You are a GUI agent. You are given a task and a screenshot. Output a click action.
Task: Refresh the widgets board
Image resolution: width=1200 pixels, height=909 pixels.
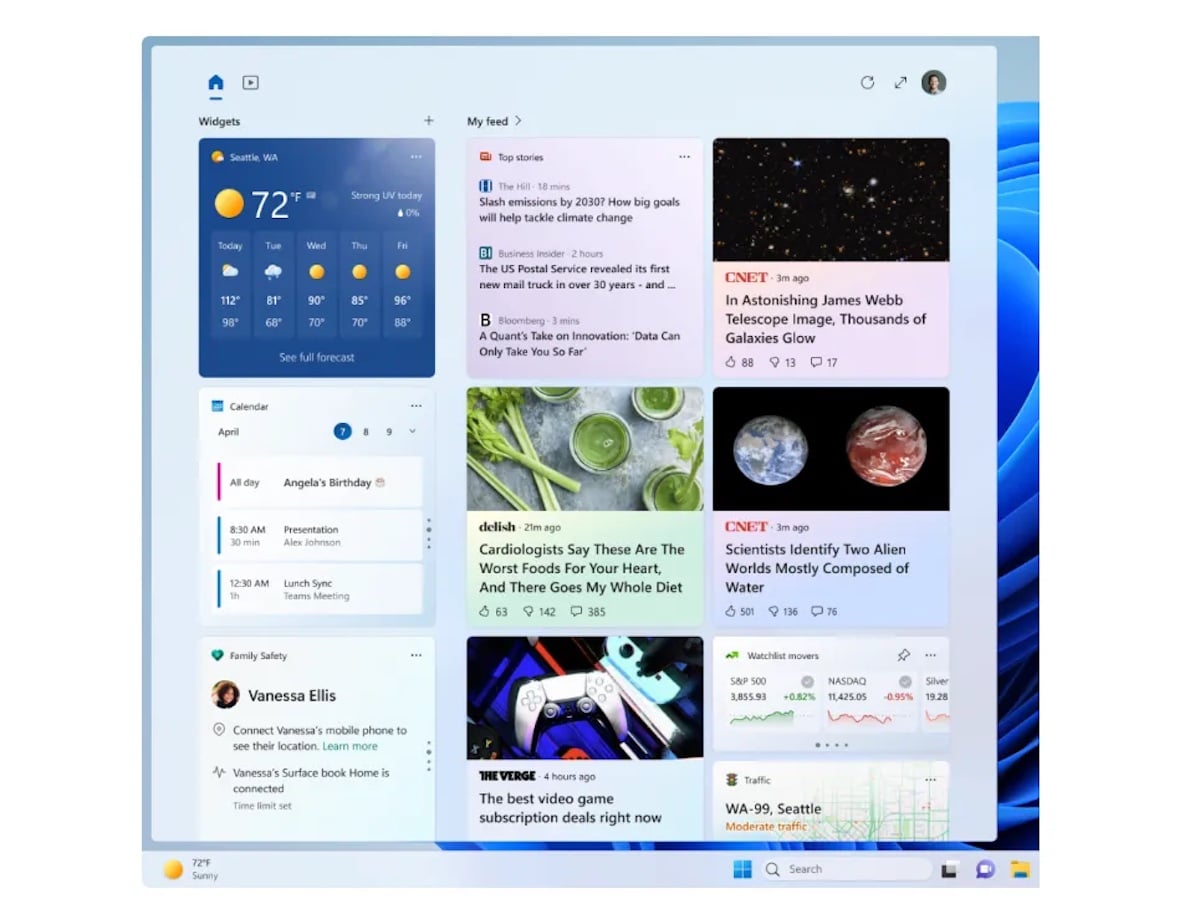click(x=867, y=83)
